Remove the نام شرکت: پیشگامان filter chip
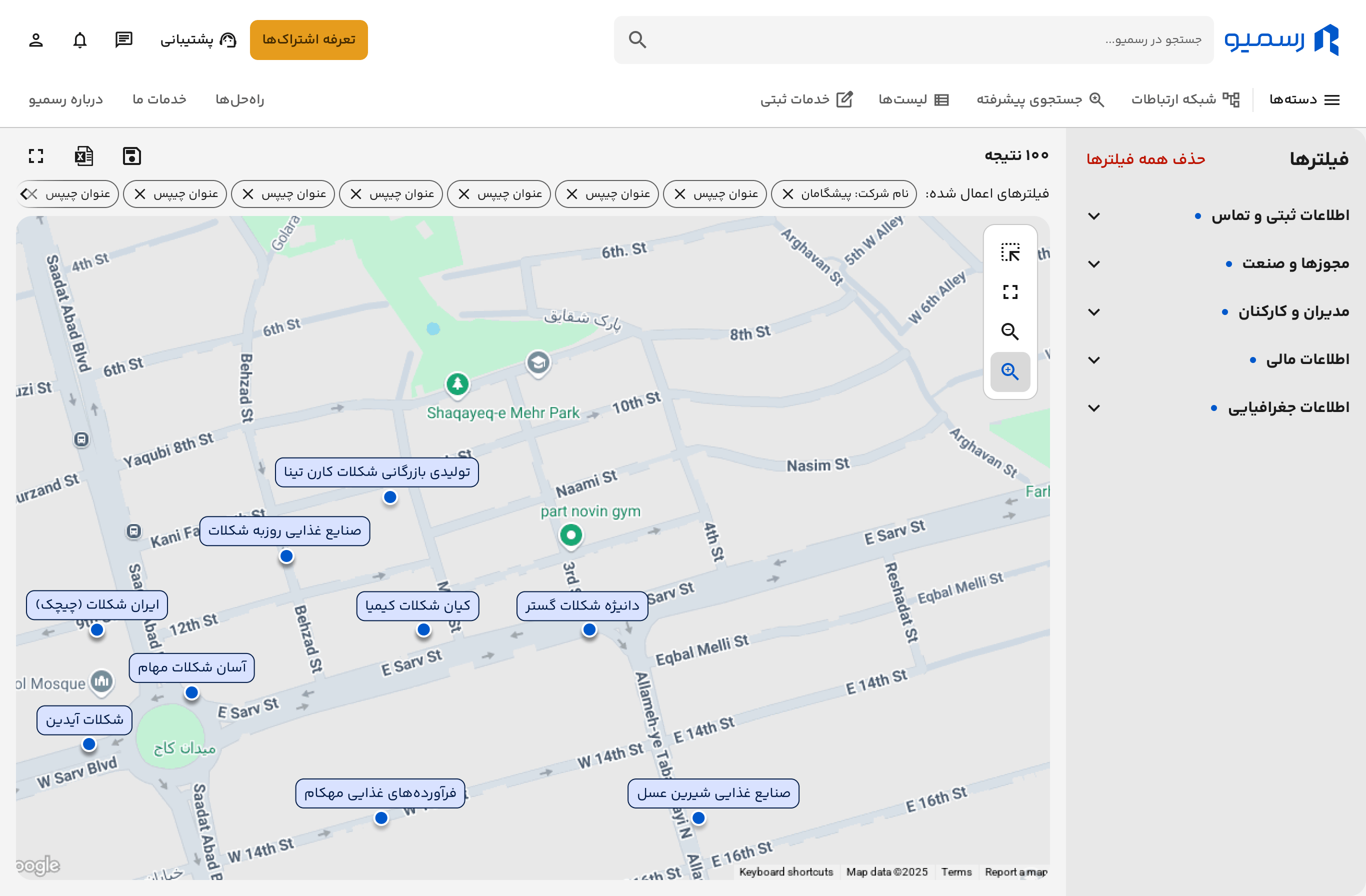The height and width of the screenshot is (896, 1366). 788,194
